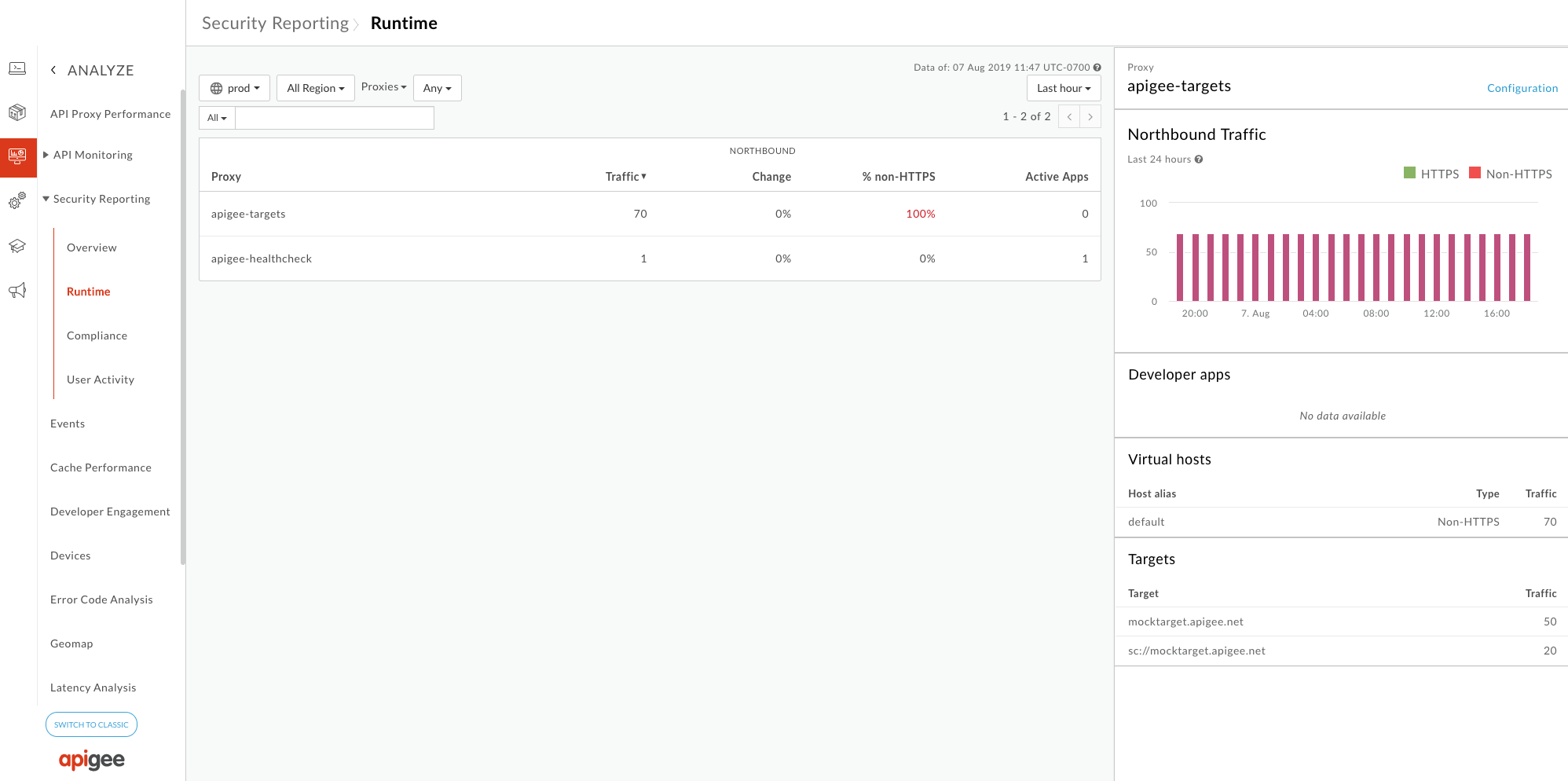Open the Learn graduation cap icon
Image resolution: width=1568 pixels, height=781 pixels.
(17, 246)
